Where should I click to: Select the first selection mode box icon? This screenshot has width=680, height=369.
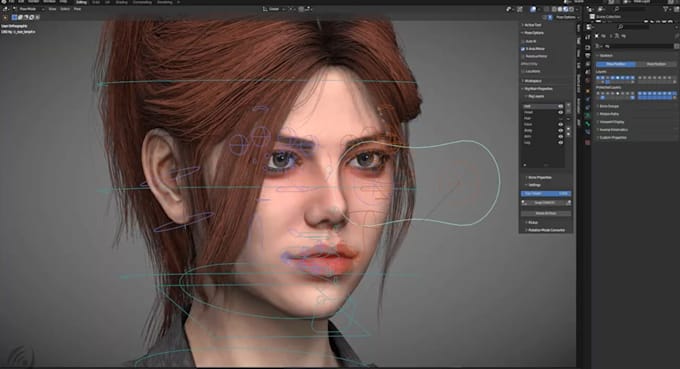point(14,17)
